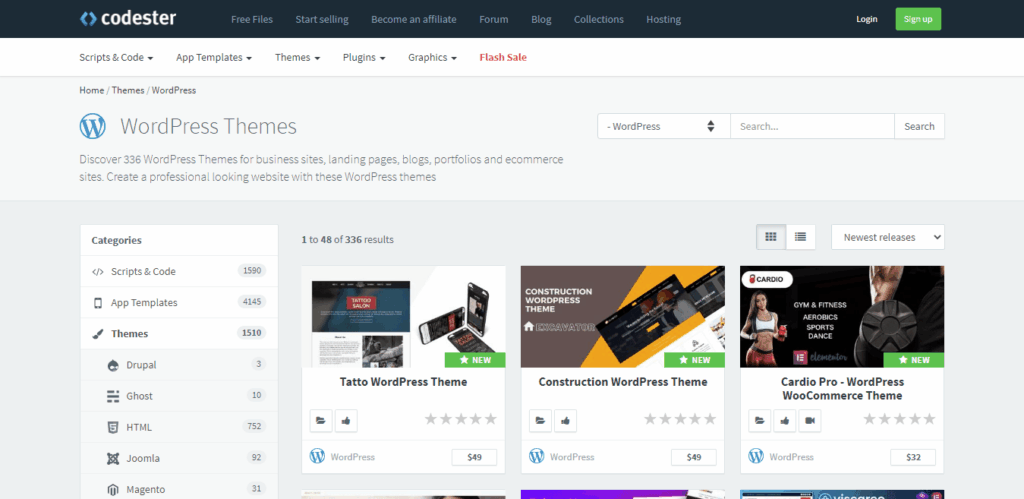Click the $49 price on Tatto WordPress Theme
This screenshot has width=1024, height=499.
474,457
